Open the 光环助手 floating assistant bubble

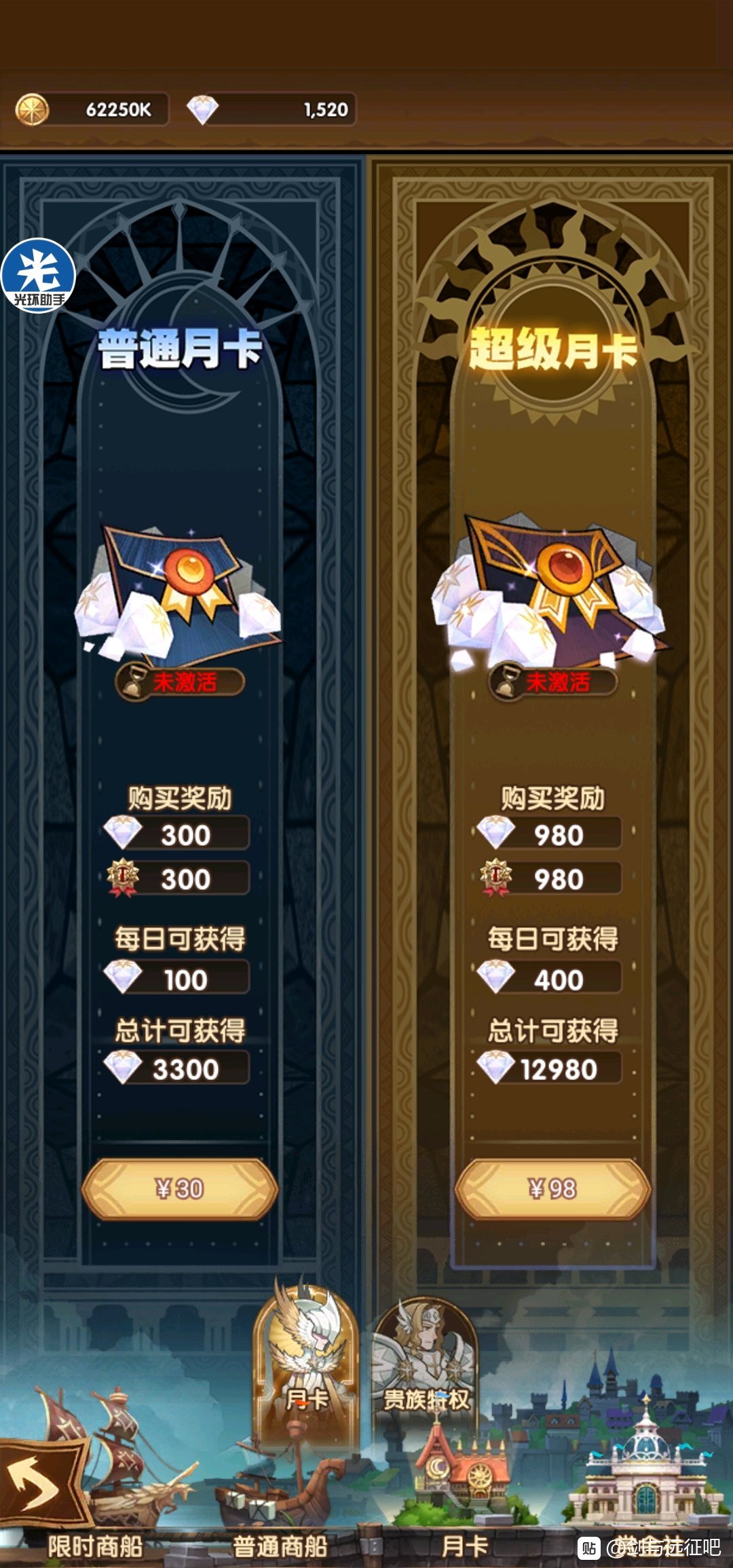[38, 275]
